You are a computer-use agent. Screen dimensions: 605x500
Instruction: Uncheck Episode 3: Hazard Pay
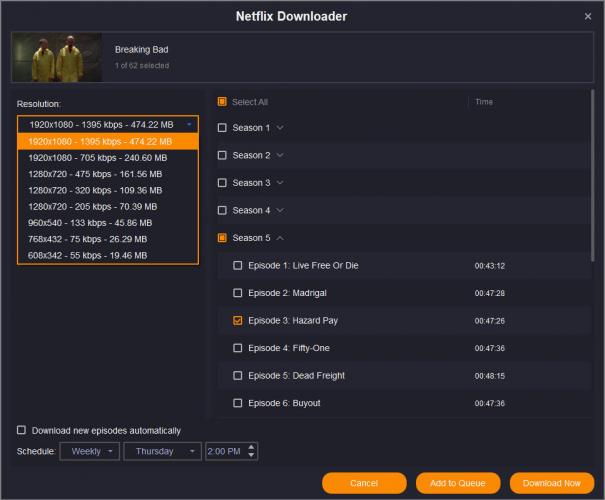tap(238, 321)
